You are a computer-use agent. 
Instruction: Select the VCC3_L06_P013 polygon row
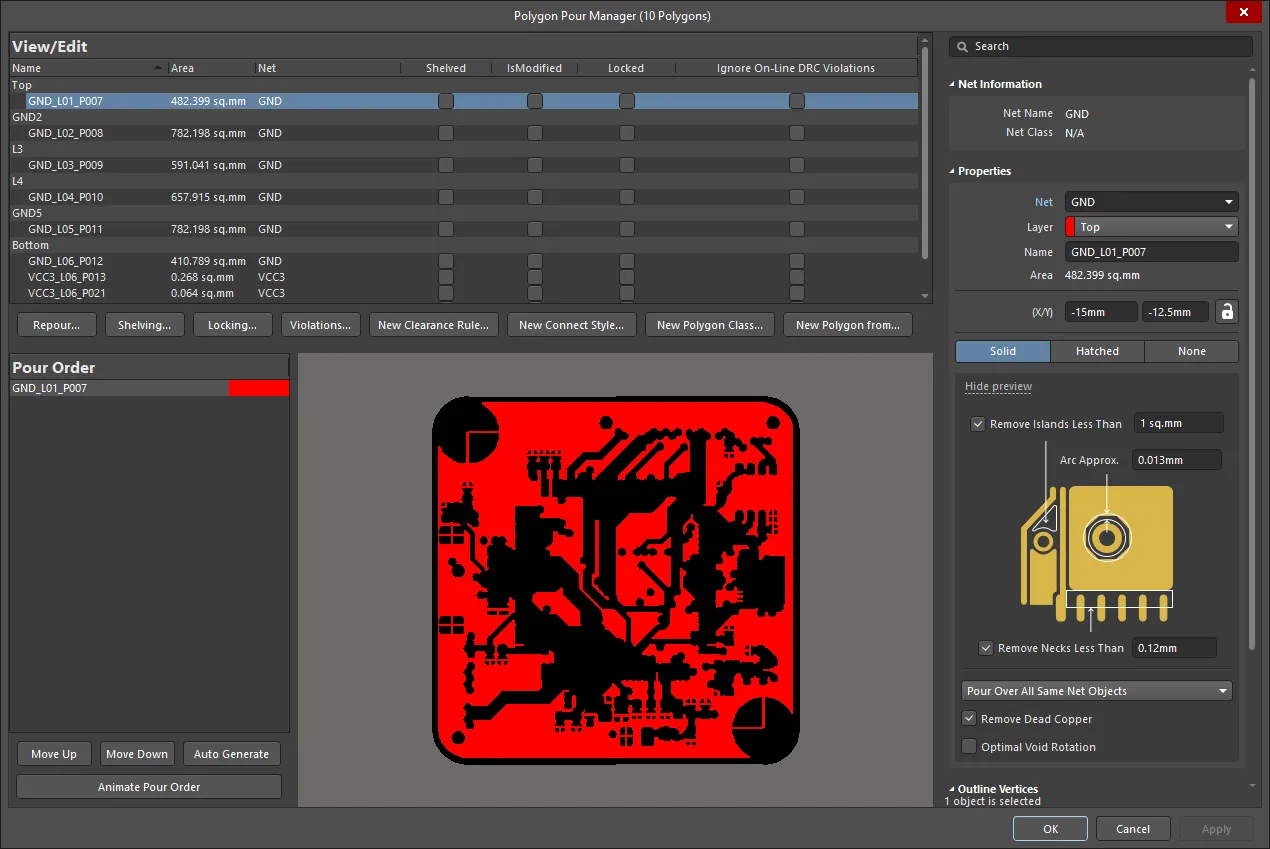463,277
